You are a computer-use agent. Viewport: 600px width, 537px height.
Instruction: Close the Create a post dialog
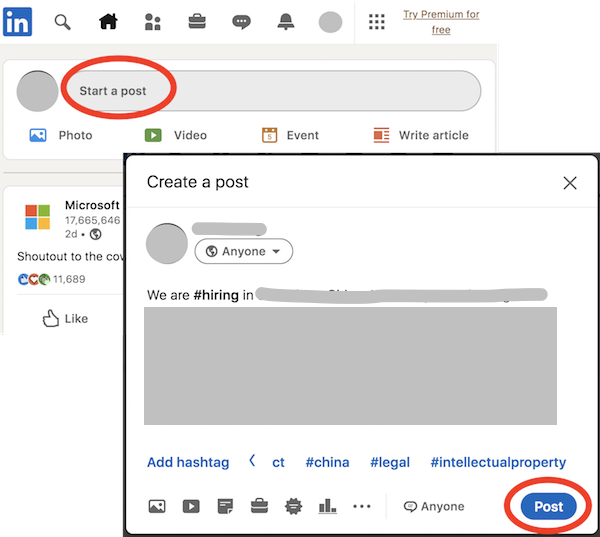(x=570, y=183)
